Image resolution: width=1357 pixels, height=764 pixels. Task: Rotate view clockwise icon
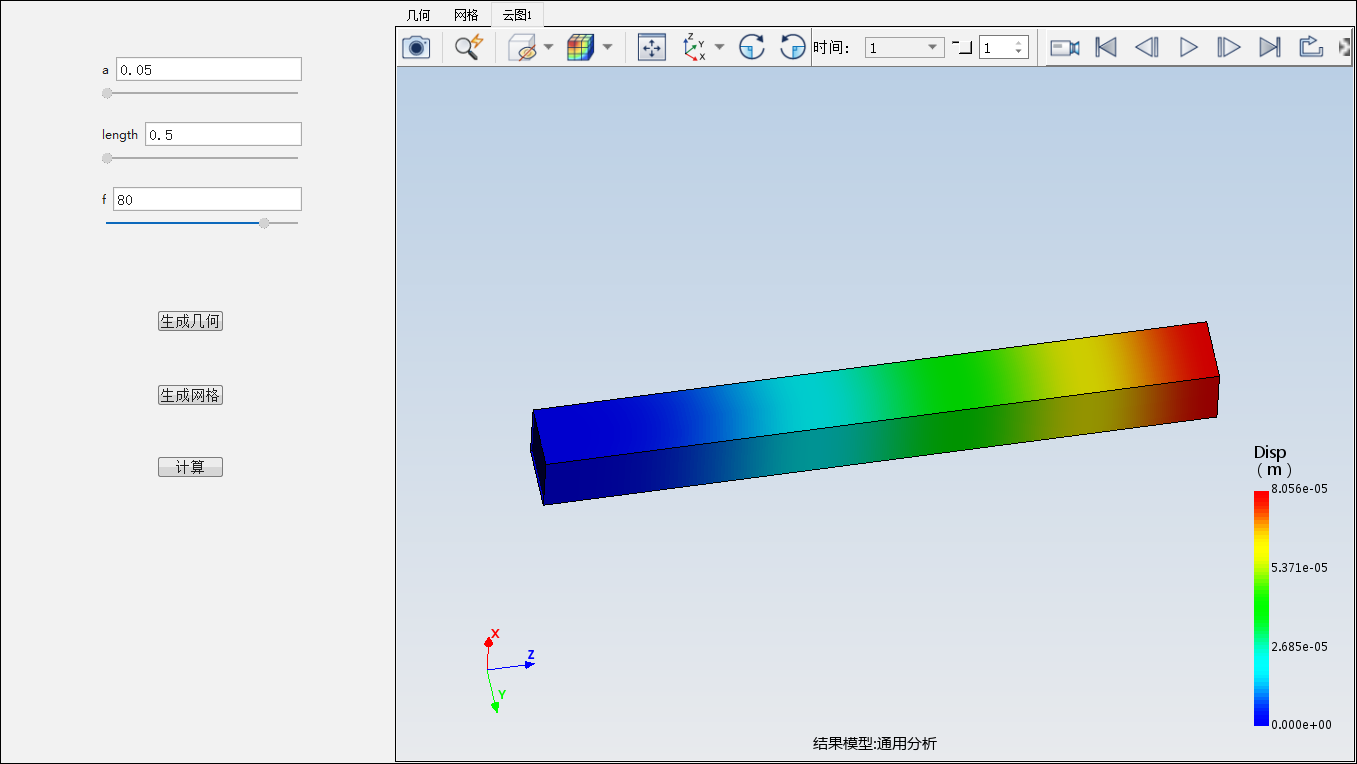pyautogui.click(x=752, y=47)
